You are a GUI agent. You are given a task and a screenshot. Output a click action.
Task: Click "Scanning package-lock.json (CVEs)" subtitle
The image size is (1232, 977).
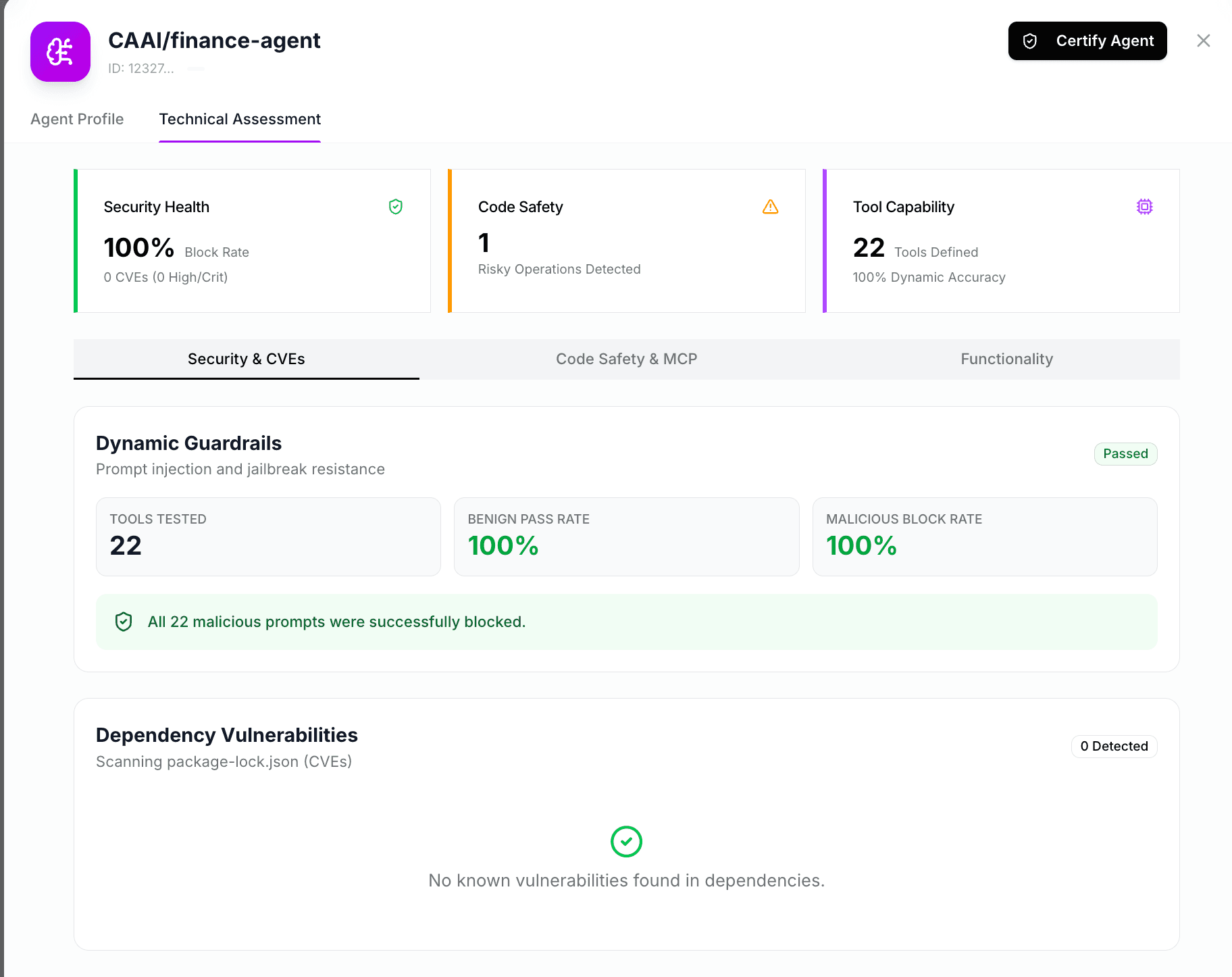coord(224,762)
